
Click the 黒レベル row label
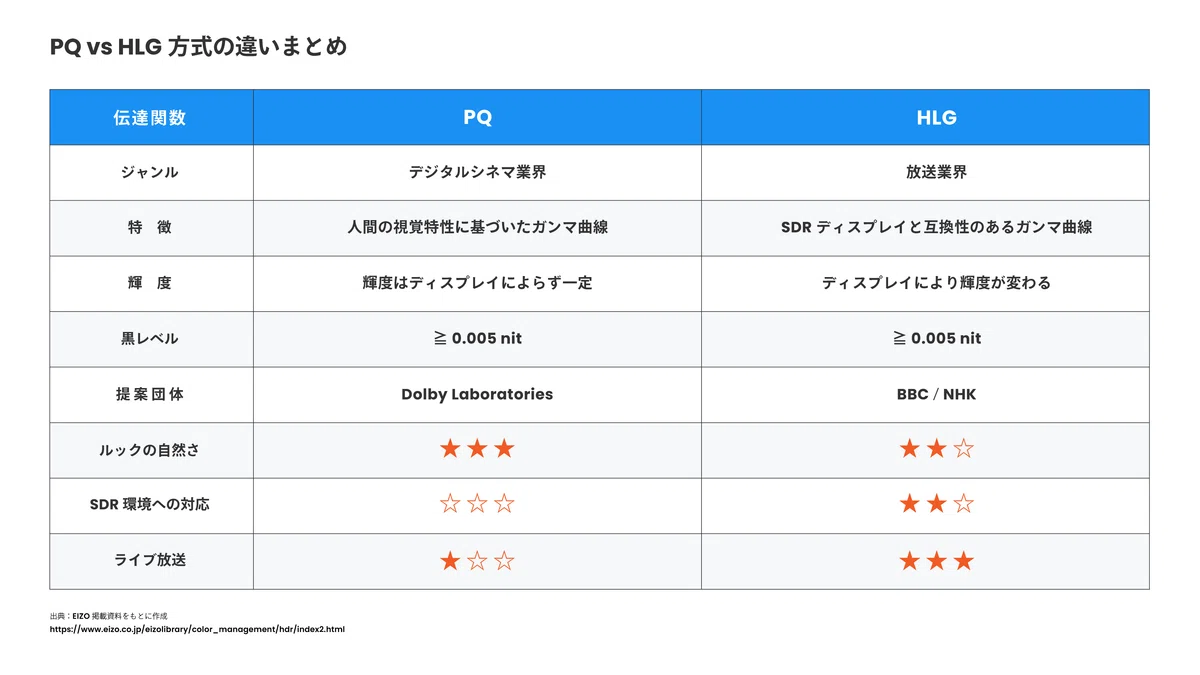coord(150,338)
